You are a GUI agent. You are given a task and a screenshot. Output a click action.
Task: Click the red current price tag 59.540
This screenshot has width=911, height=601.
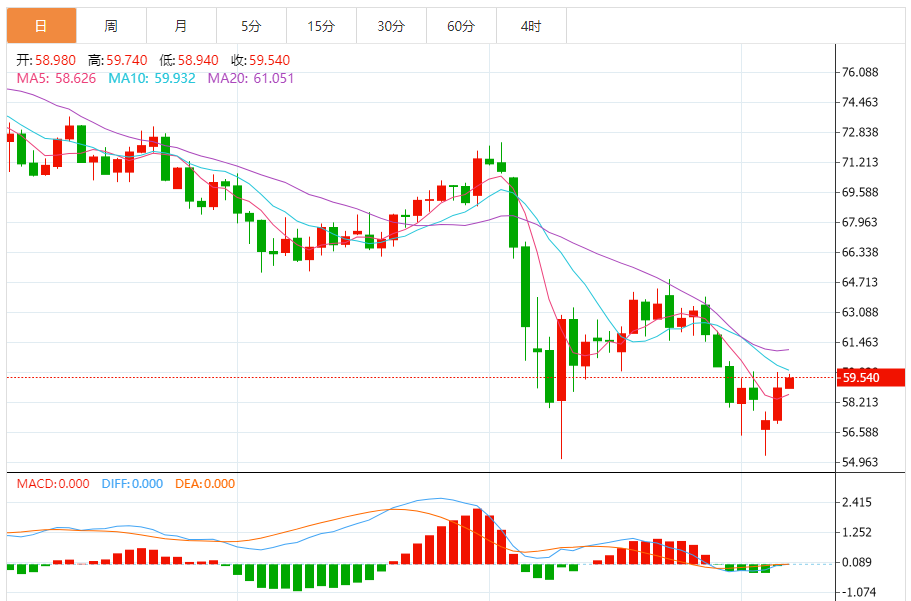tap(871, 377)
